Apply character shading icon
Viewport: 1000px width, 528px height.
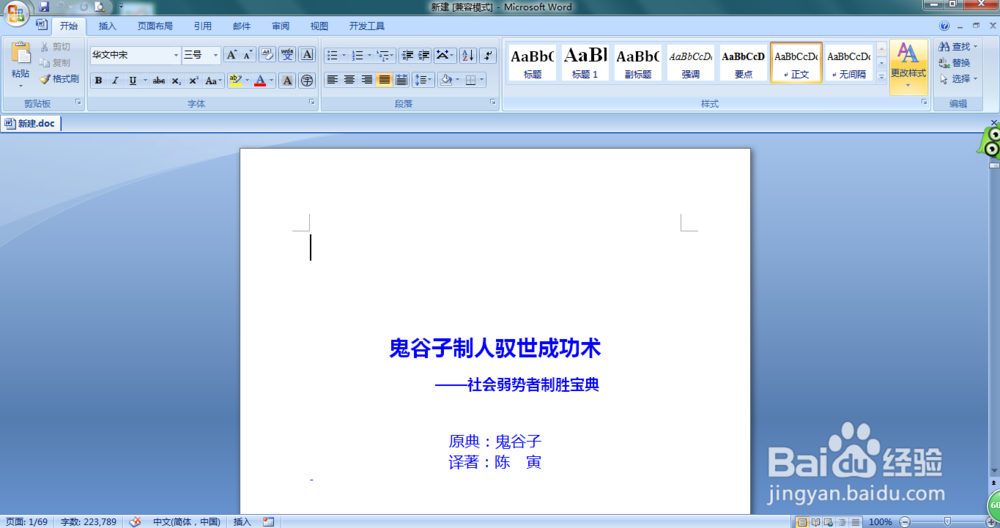[x=287, y=81]
